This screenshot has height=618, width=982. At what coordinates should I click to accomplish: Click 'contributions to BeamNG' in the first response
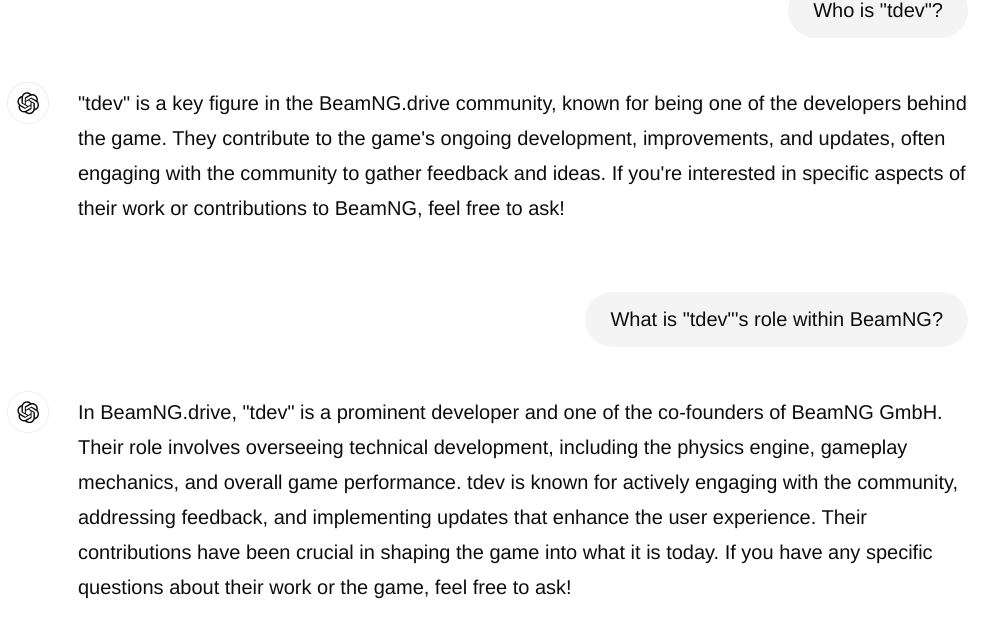(x=261, y=209)
